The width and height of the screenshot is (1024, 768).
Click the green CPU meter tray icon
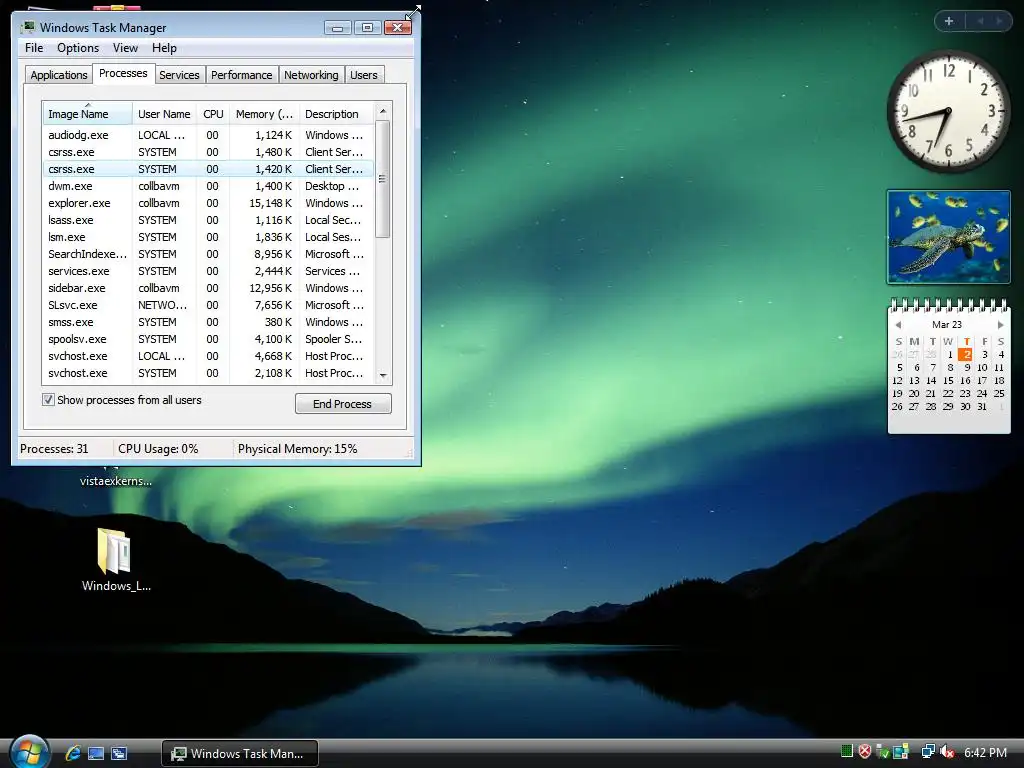[847, 752]
